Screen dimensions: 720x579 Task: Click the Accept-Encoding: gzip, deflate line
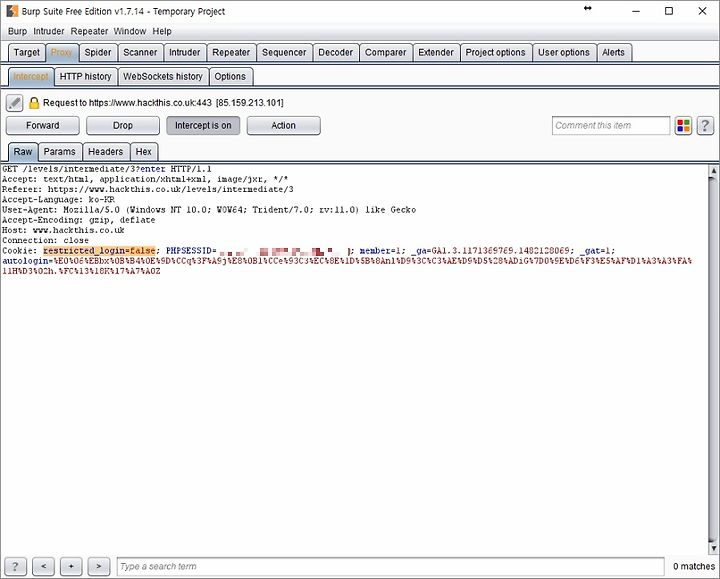click(79, 220)
